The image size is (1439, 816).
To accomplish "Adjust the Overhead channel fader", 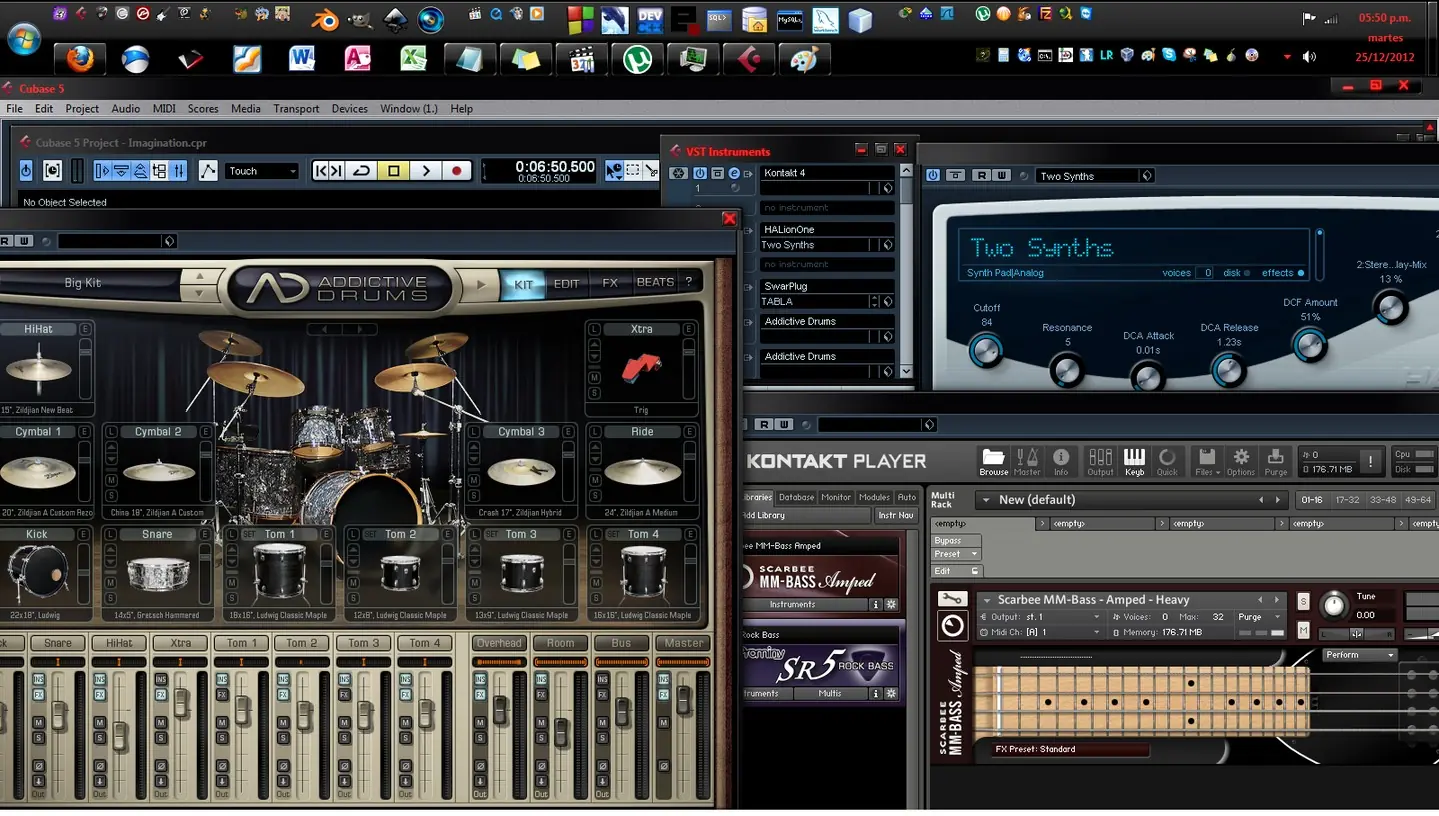I will (500, 710).
